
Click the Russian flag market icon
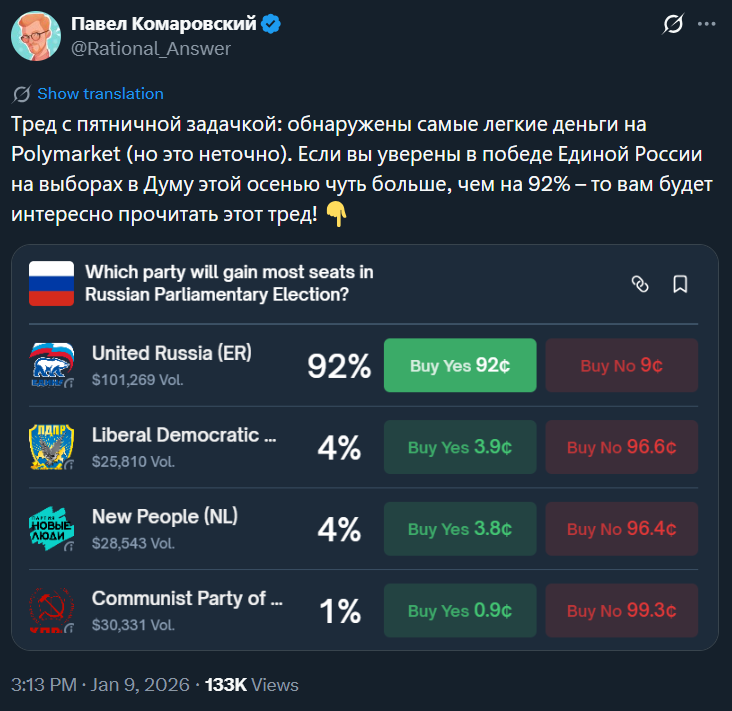pyautogui.click(x=52, y=283)
